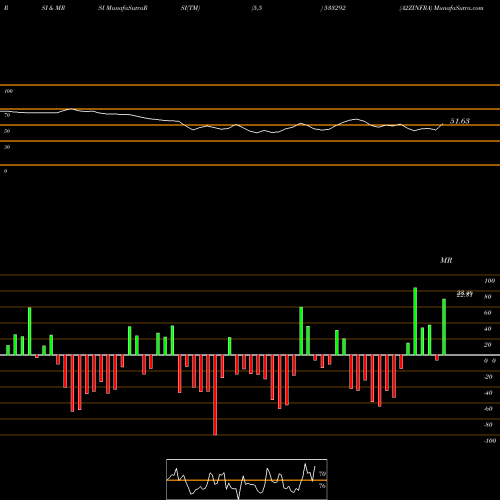Screen dimensions: 500x500
Task: Click the tallest red bar reaching -100
Action: pos(215,395)
